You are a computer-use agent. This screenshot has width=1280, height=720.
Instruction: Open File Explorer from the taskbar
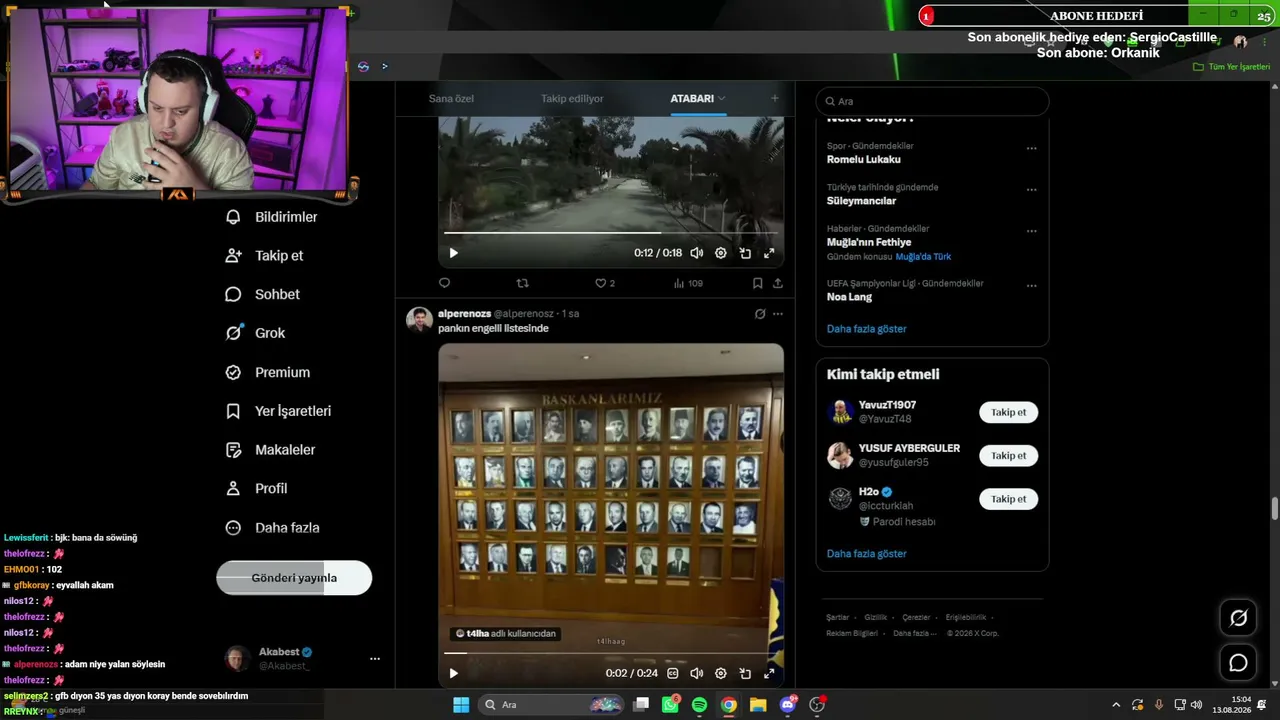(x=758, y=705)
